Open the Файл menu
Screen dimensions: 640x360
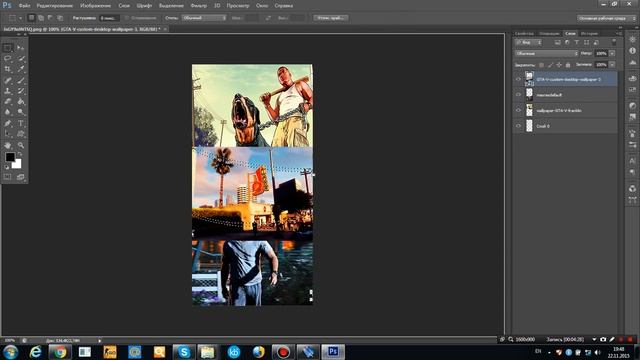coord(24,6)
